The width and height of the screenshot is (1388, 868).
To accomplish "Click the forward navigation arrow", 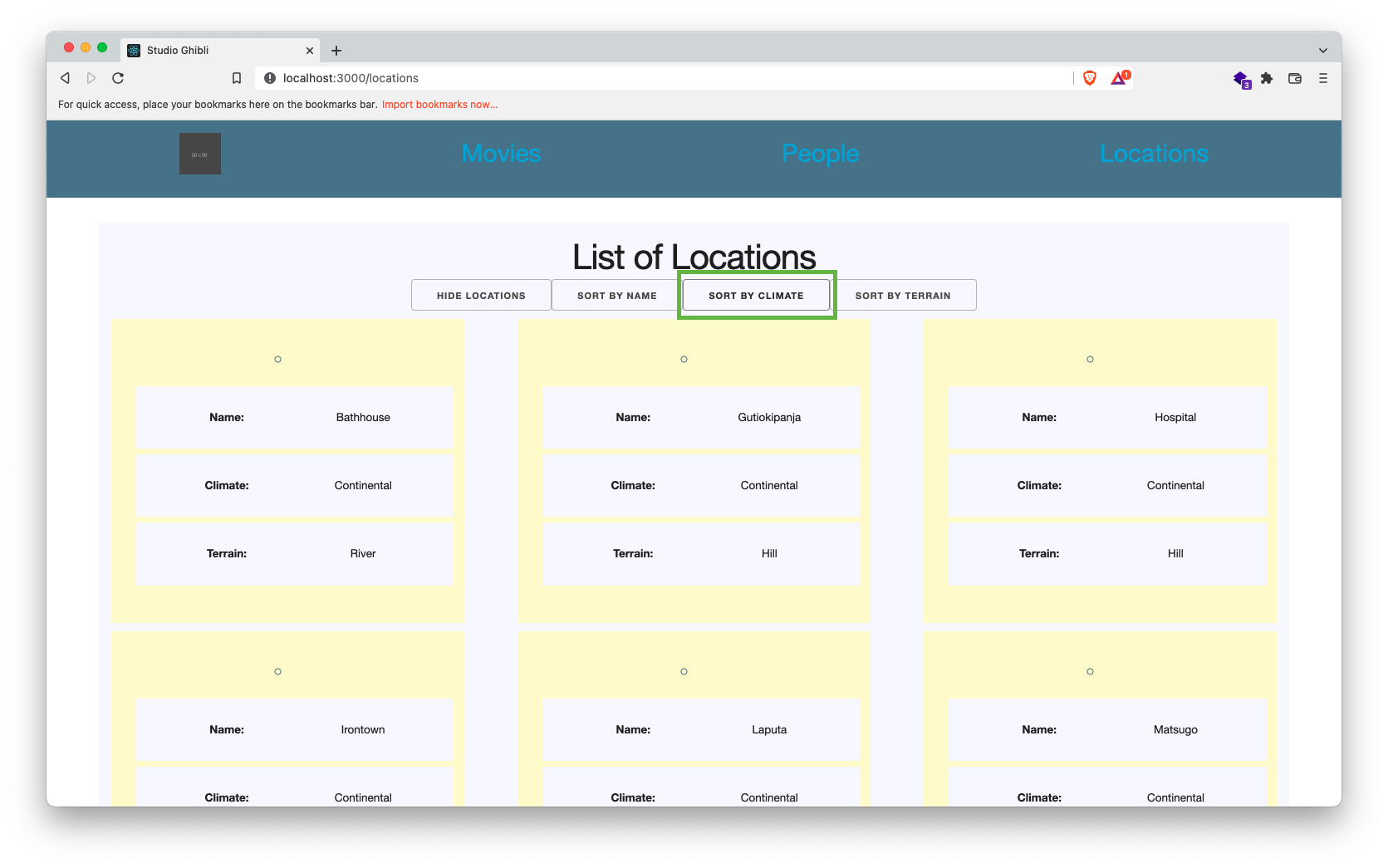I will pos(91,78).
